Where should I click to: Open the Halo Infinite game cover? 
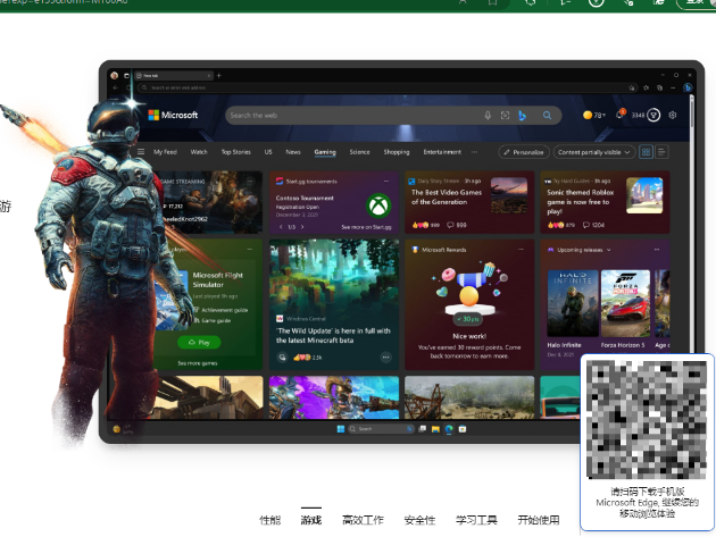pos(573,303)
